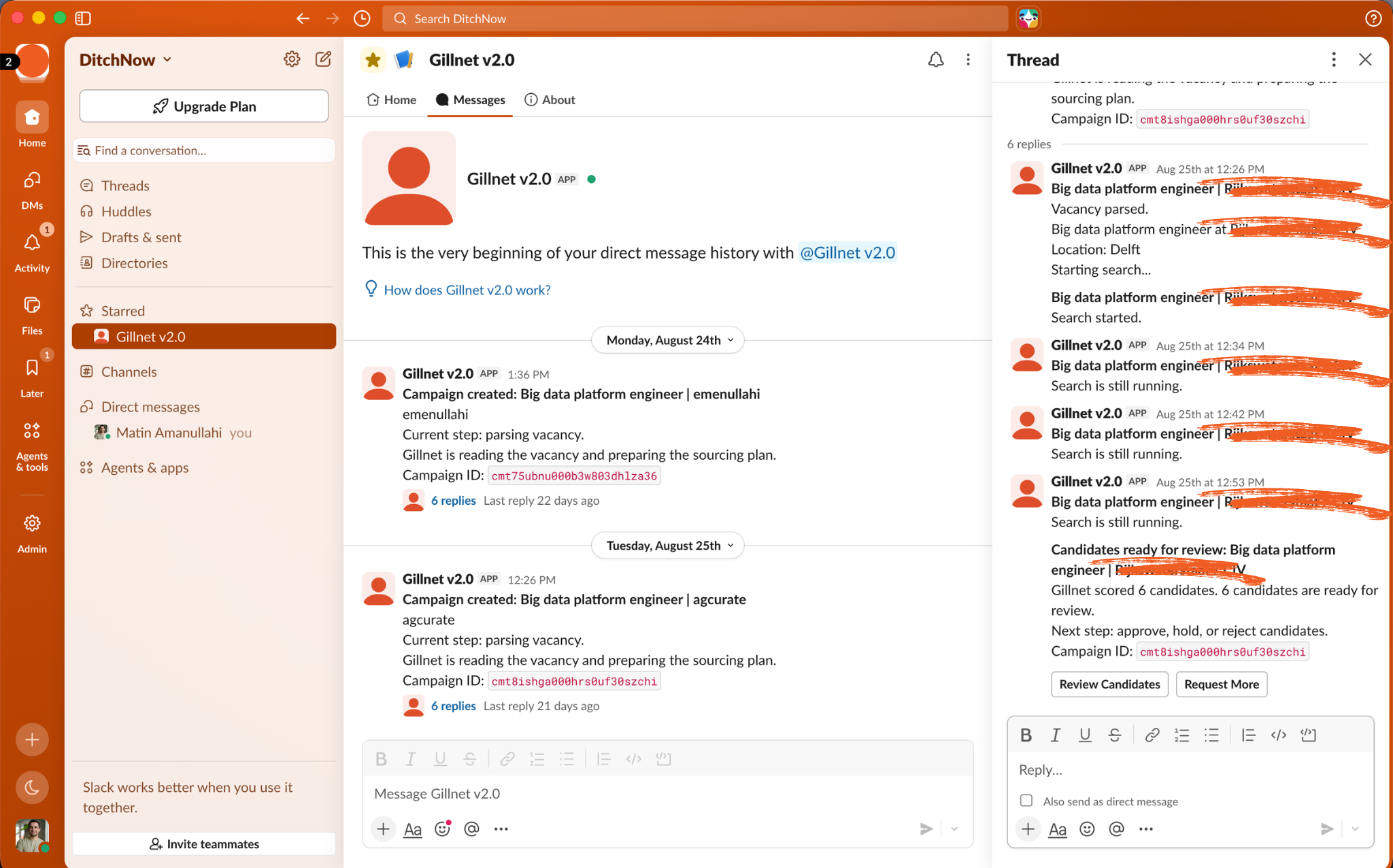The height and width of the screenshot is (868, 1393).
Task: Open send options arrow in main composer
Action: tap(954, 829)
